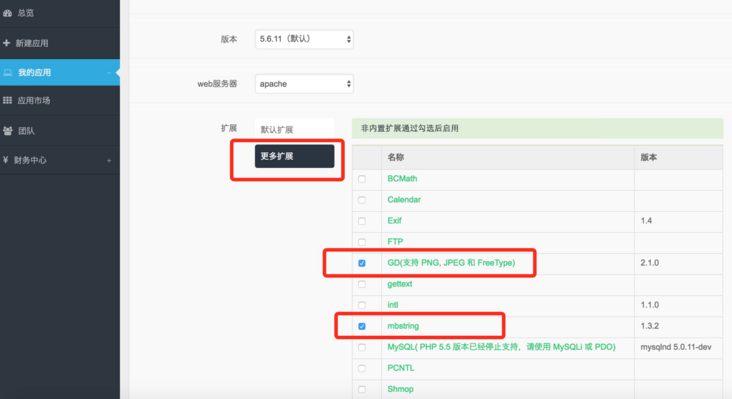
Task: Collapse 我的应用 with its minus indicator
Action: [x=109, y=73]
